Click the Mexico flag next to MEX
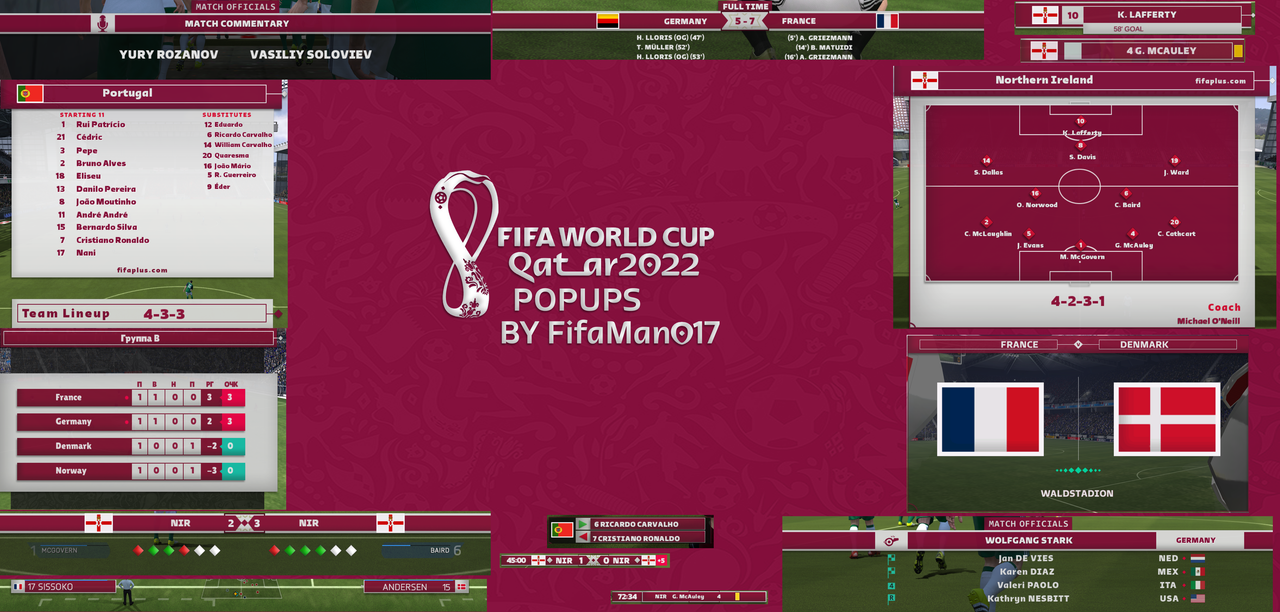 click(x=1197, y=572)
